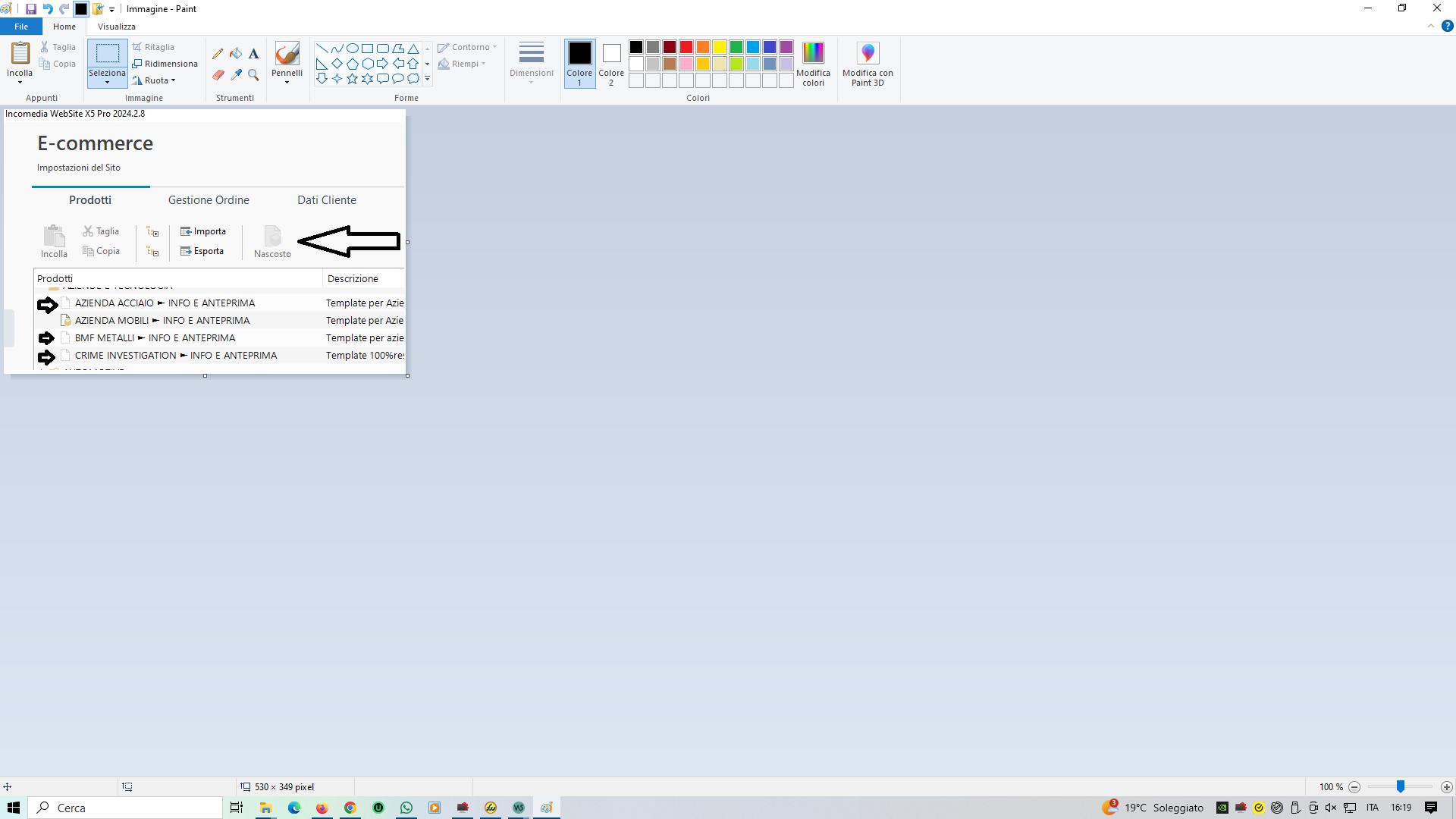Pick the red color swatch
Viewport: 1456px width, 819px height.
686,47
